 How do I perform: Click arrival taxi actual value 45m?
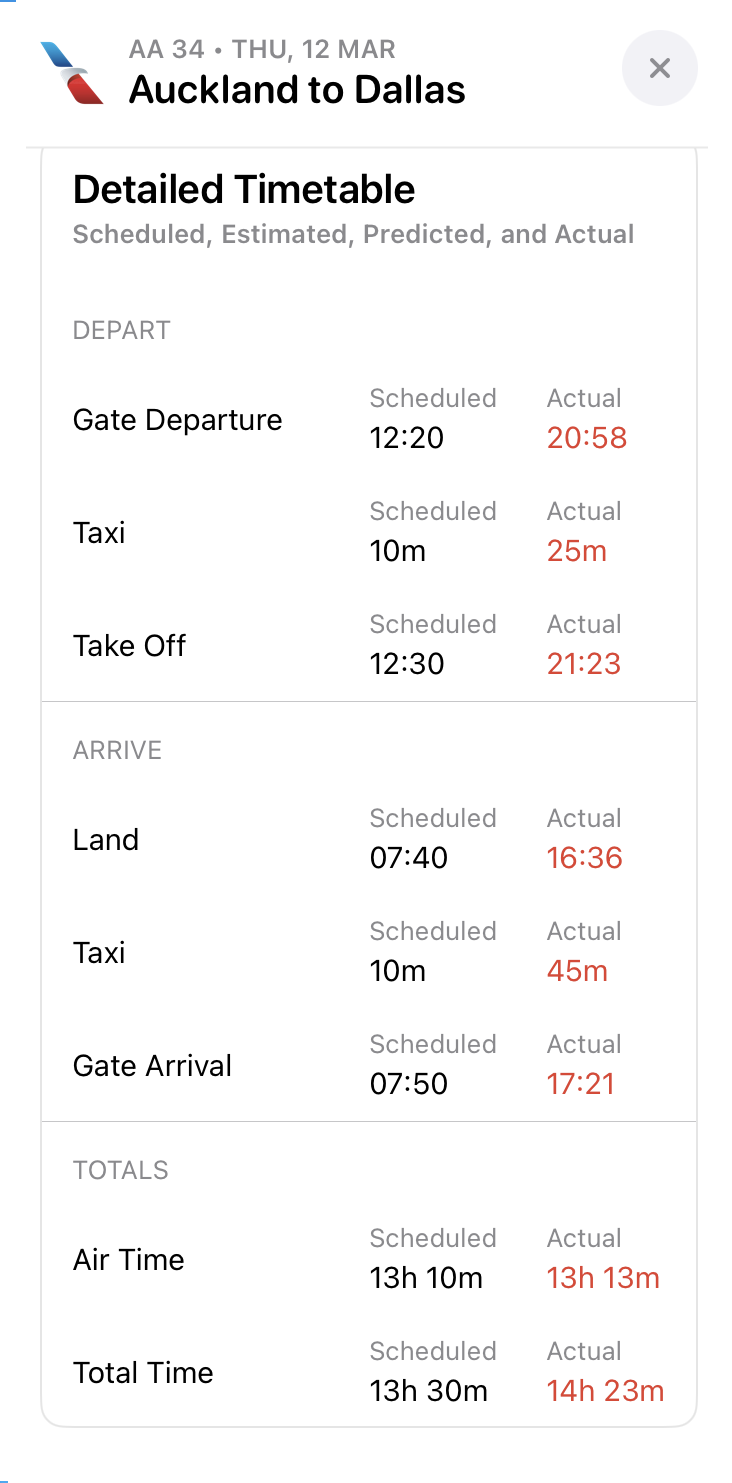[577, 971]
